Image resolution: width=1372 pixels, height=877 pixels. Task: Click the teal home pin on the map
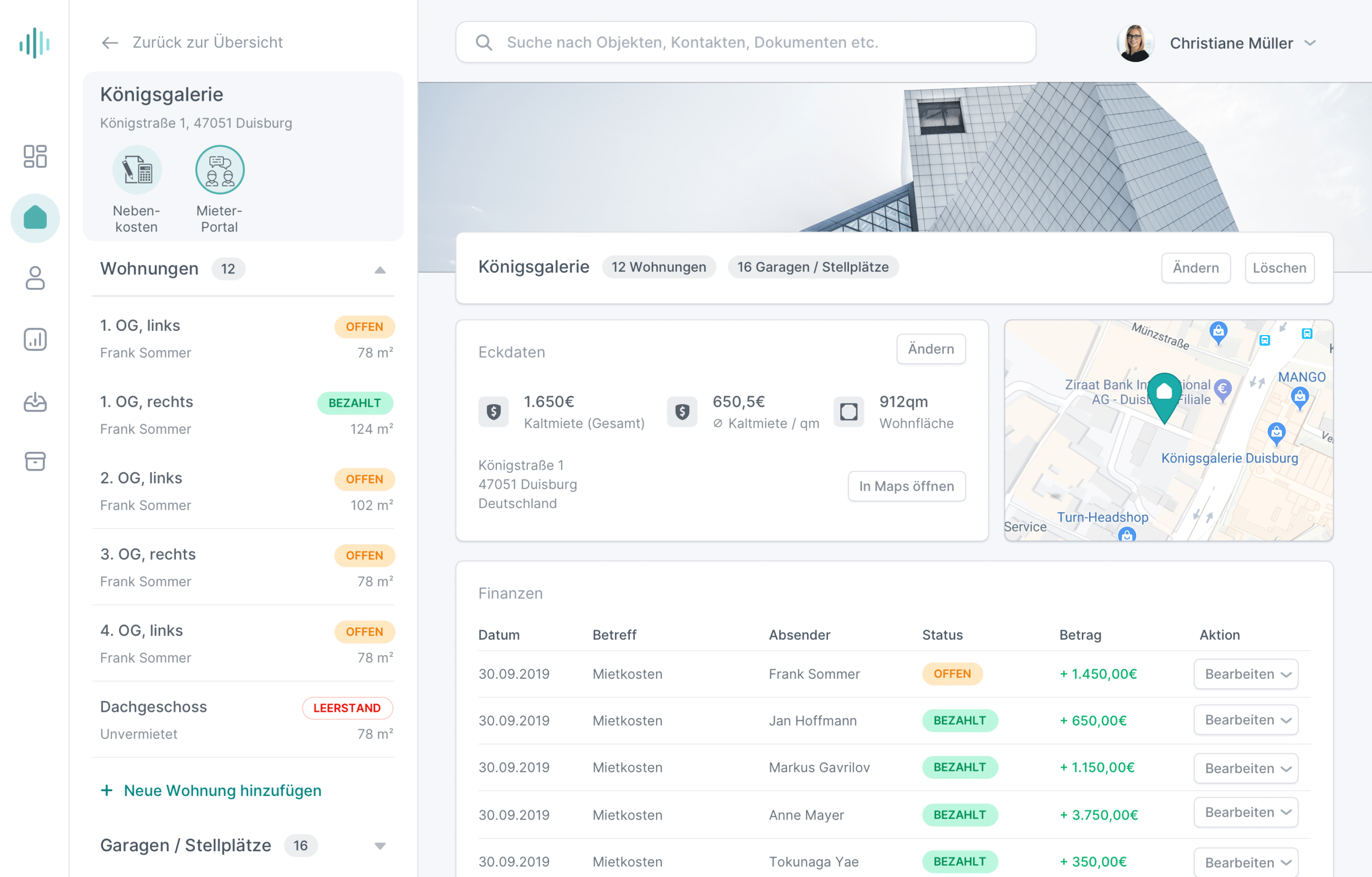[1164, 397]
